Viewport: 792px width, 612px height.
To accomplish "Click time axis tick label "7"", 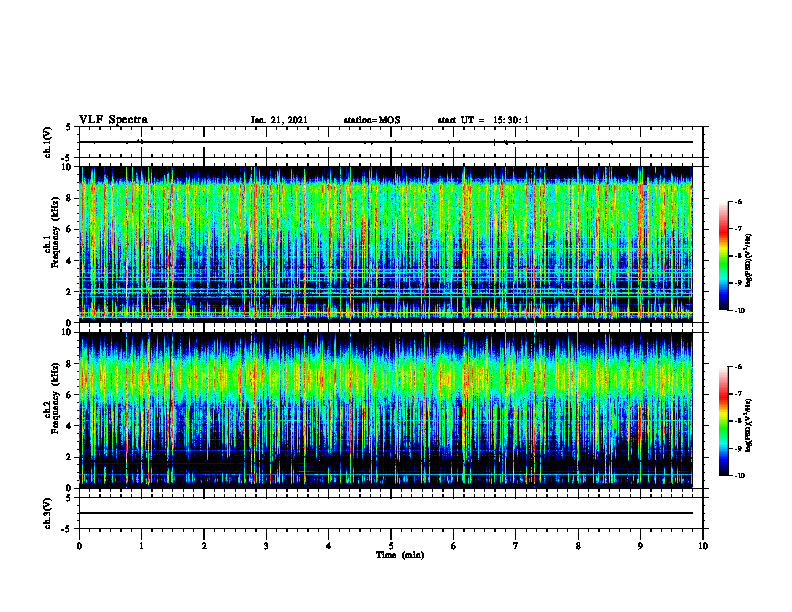I will pos(516,546).
